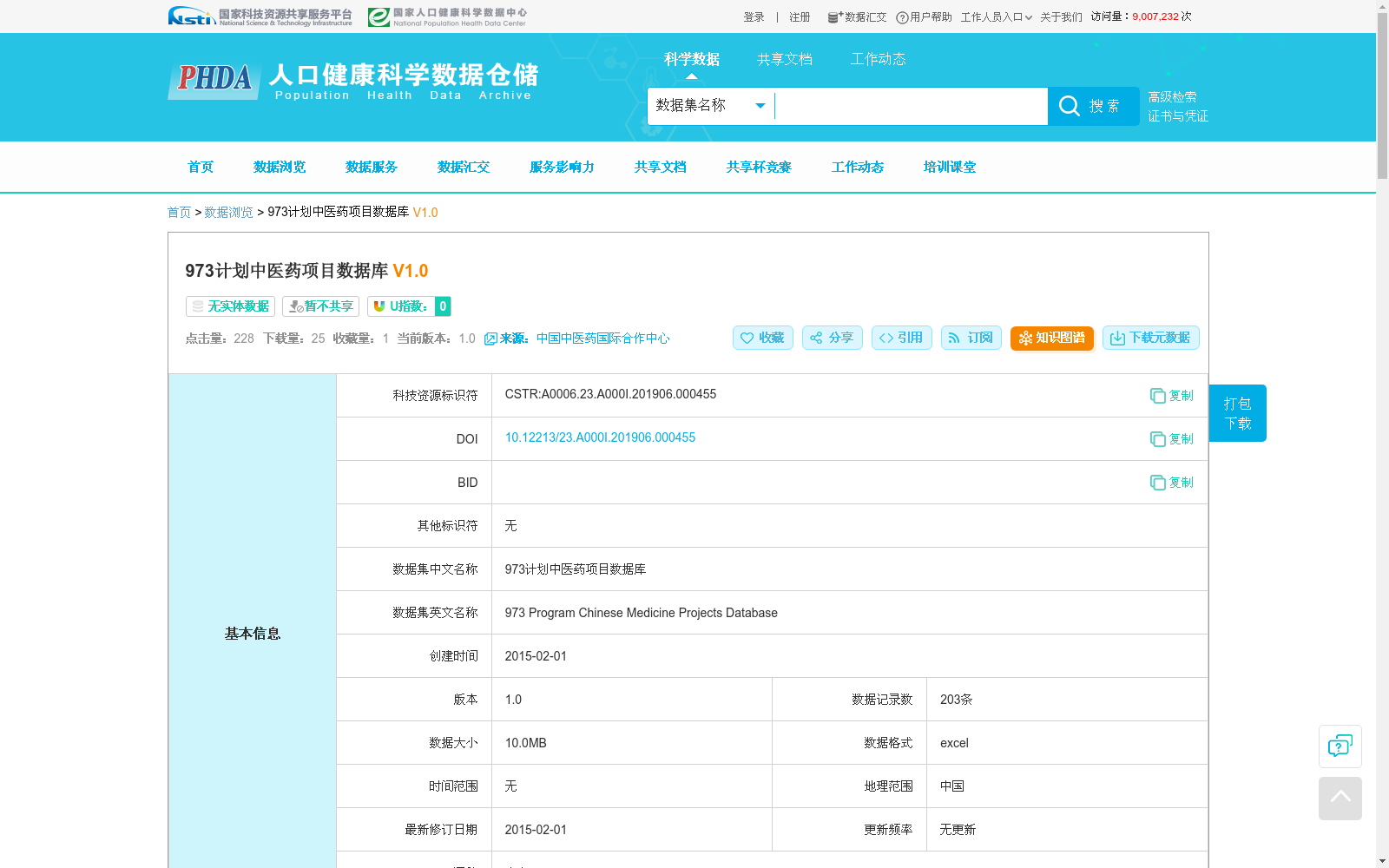Viewport: 1389px width, 868px height.
Task: Click the 引用 cite button
Action: tap(902, 338)
